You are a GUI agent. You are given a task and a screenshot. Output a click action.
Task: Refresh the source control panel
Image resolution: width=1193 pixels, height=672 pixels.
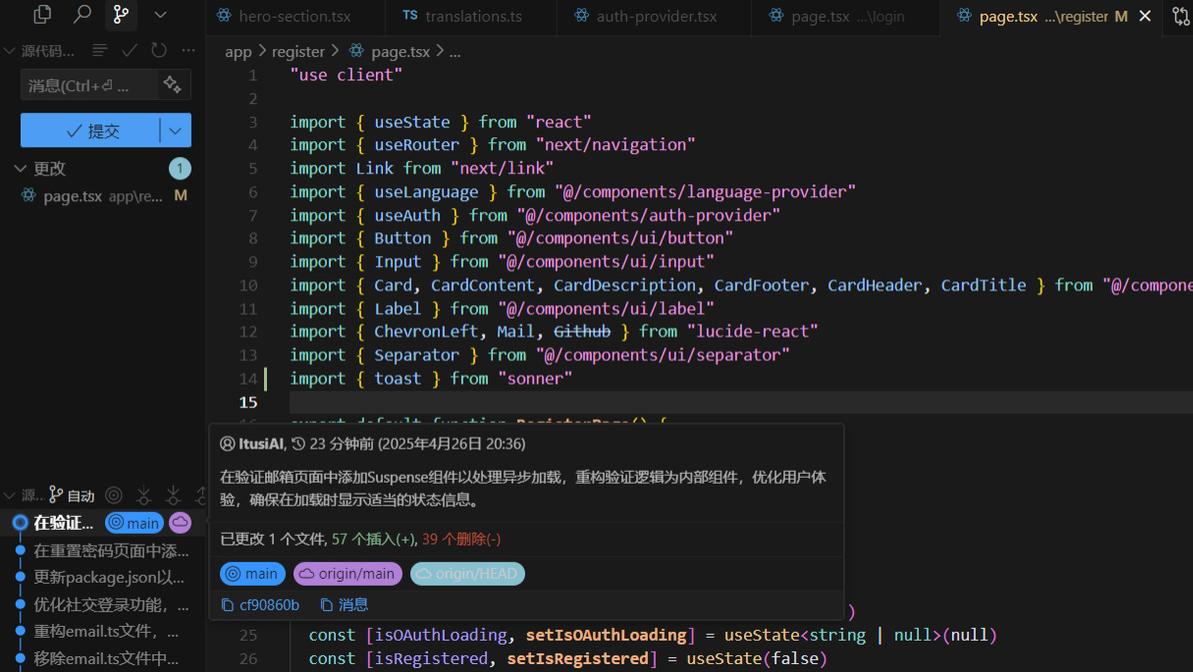pos(158,50)
